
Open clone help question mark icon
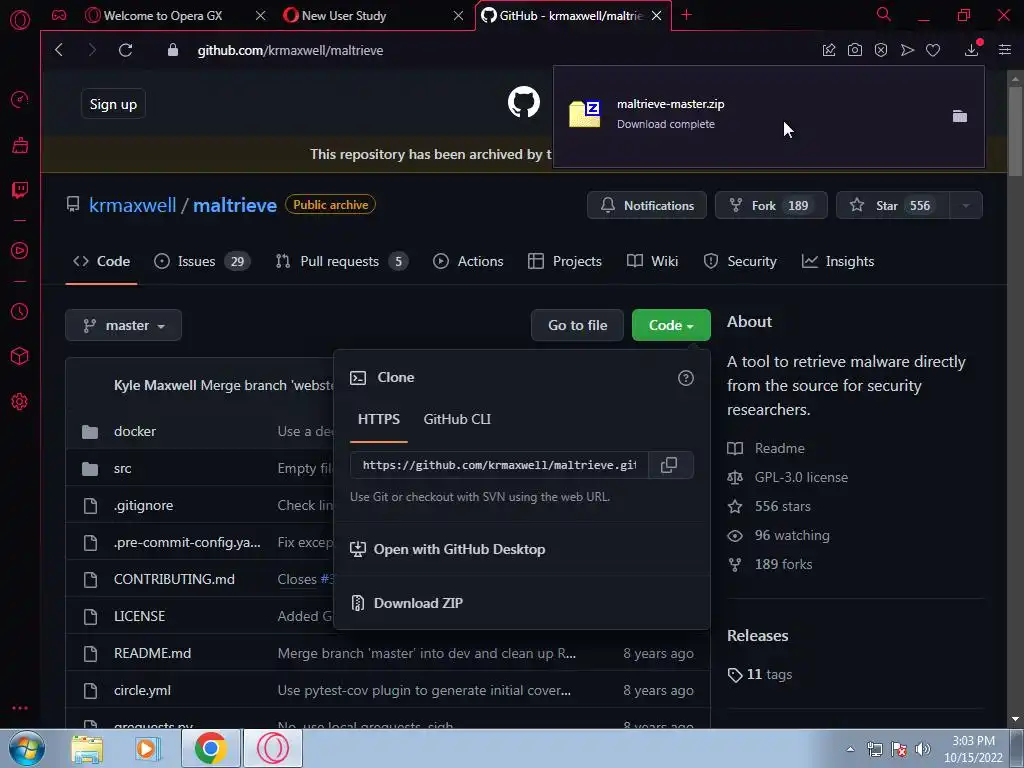pyautogui.click(x=686, y=377)
